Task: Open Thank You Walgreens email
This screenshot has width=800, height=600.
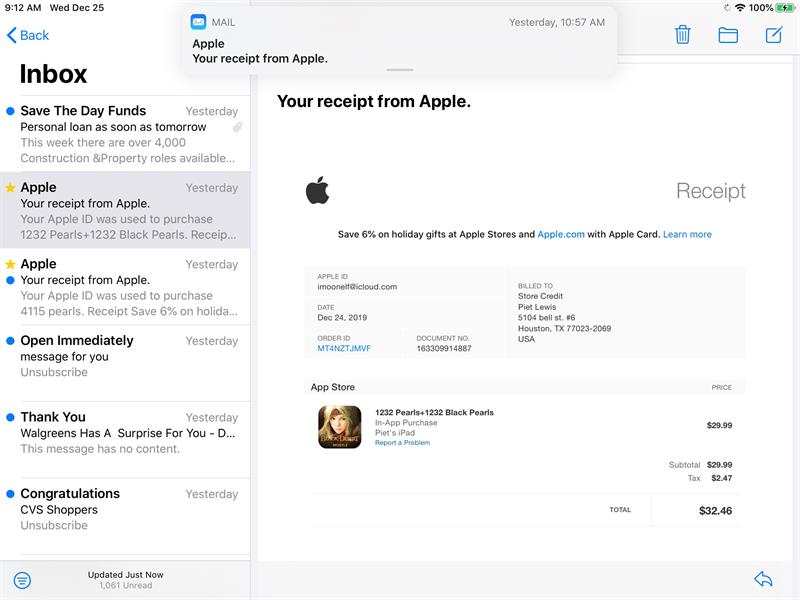Action: tap(125, 440)
